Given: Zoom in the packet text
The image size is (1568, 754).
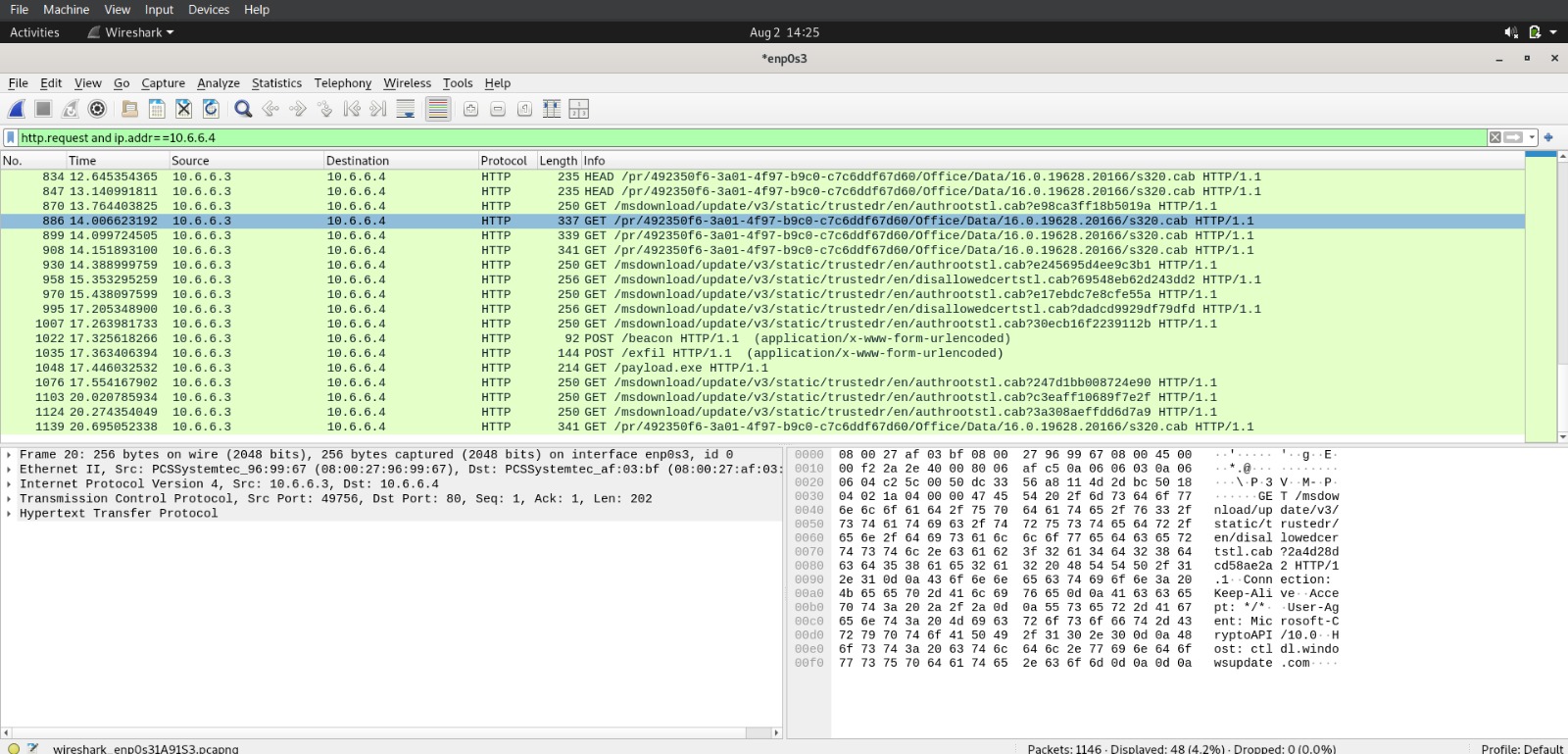Looking at the screenshot, I should 470,109.
